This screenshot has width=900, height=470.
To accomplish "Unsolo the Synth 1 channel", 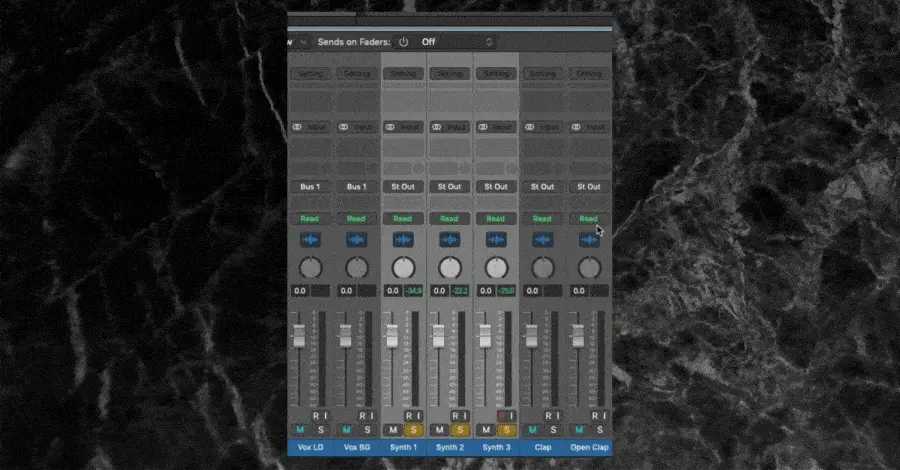I will (413, 430).
